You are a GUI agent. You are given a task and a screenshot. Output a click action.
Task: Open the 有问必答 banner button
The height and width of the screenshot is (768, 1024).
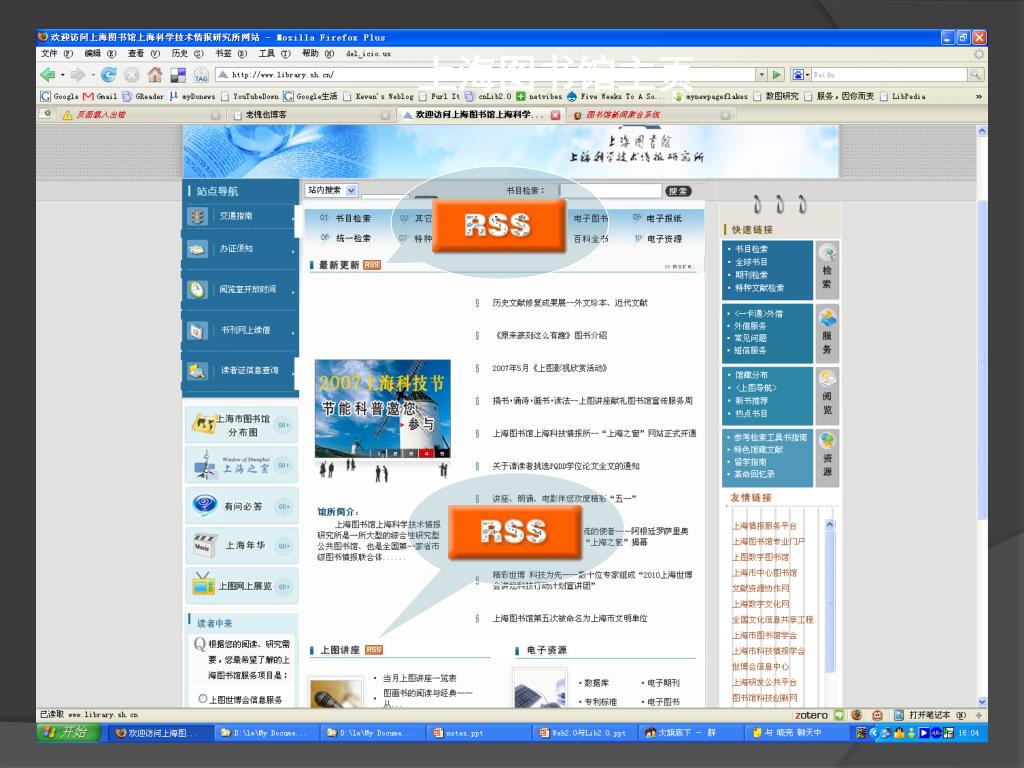tap(242, 505)
